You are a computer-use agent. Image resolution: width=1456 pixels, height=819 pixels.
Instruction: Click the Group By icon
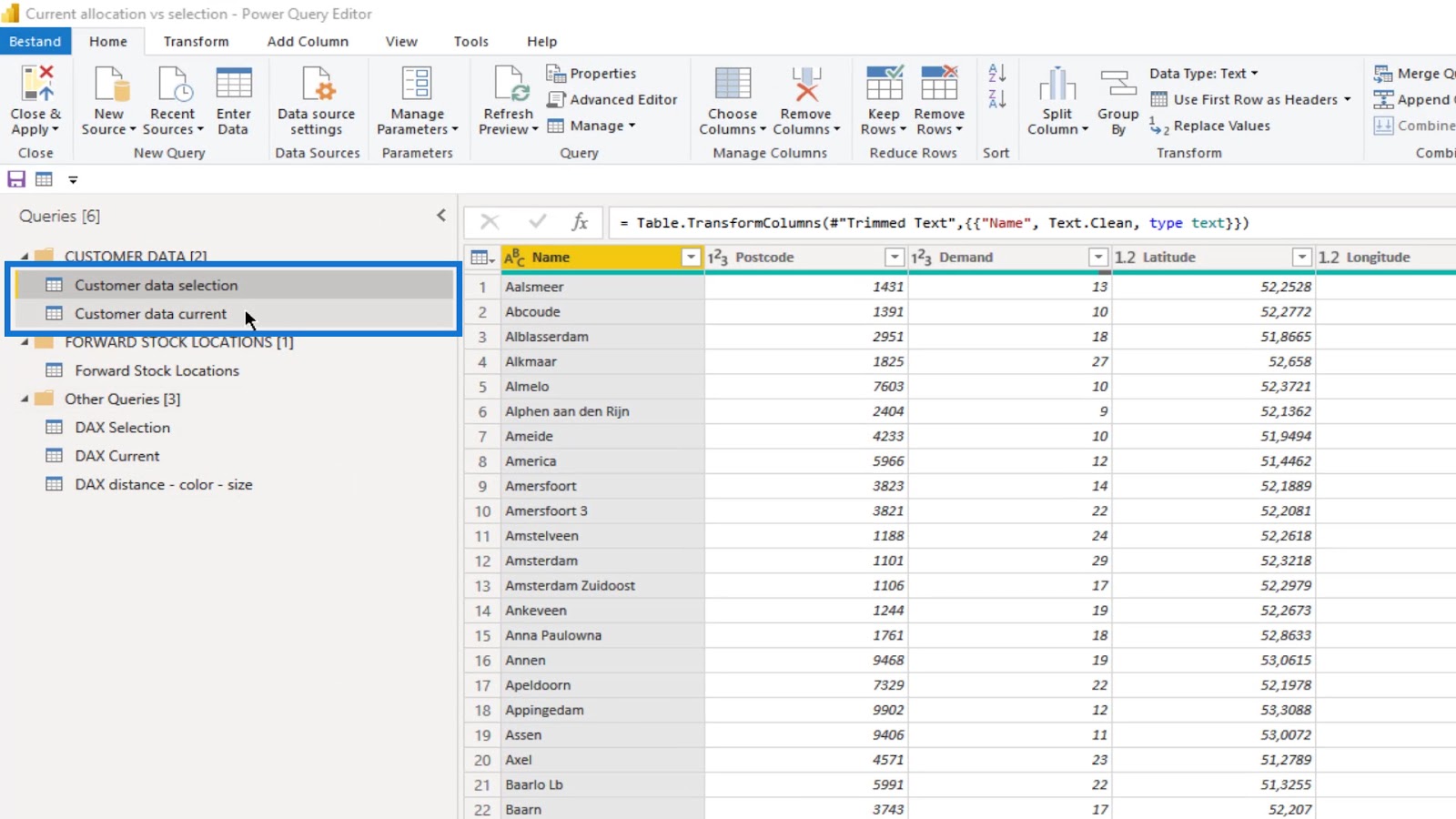tap(1117, 84)
